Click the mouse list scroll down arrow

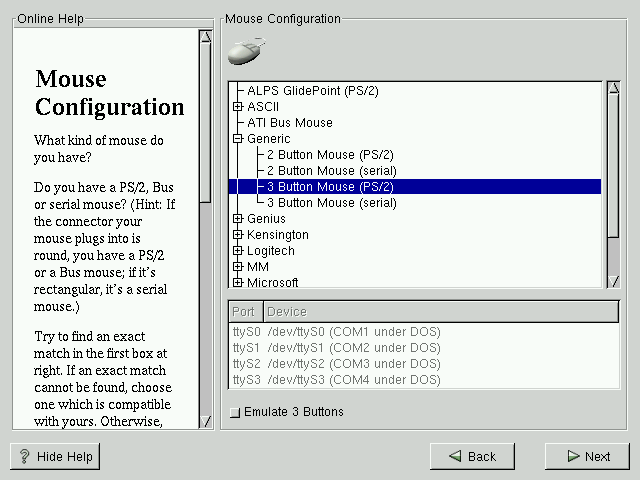(x=613, y=282)
